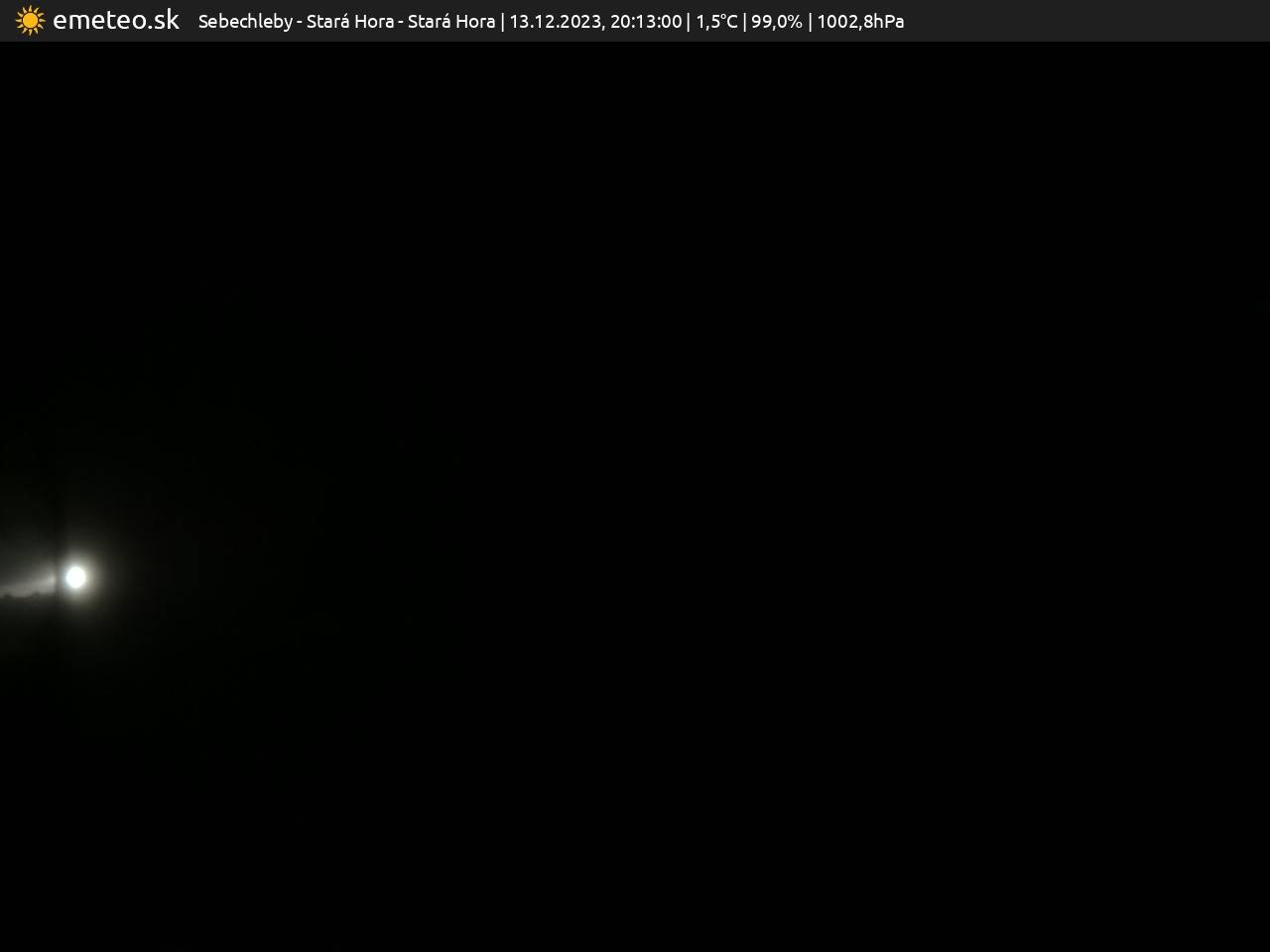Image resolution: width=1270 pixels, height=952 pixels.
Task: Click the separator between humidity and pressure
Action: coord(810,22)
